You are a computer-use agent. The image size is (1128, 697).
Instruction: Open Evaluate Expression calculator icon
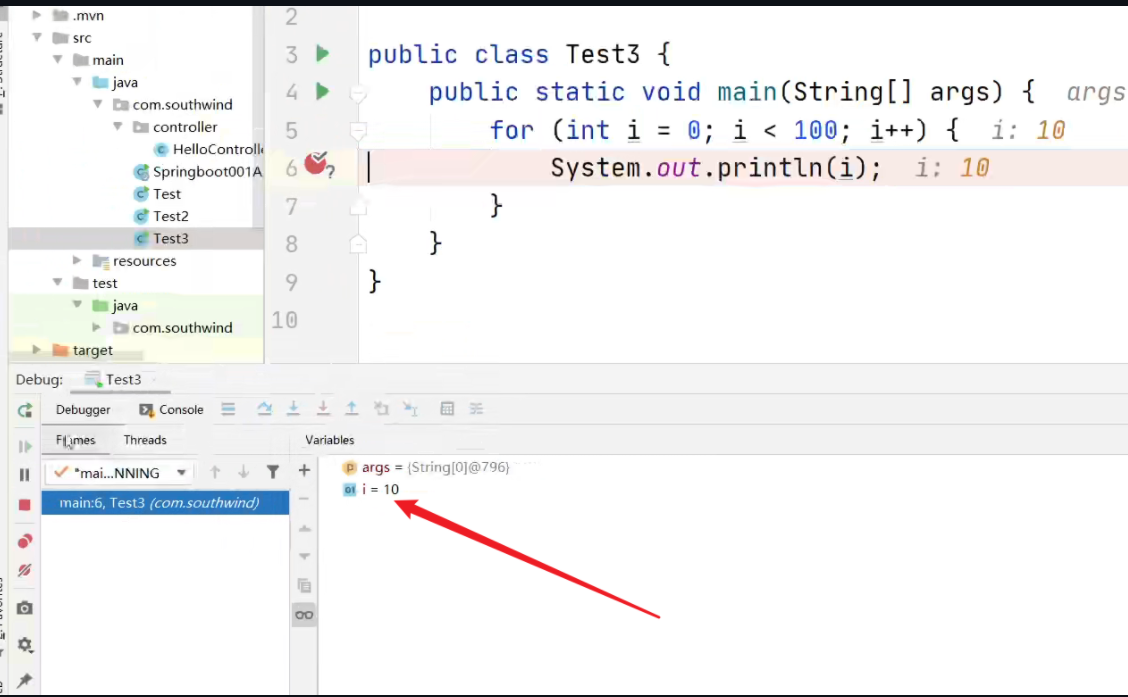[447, 409]
